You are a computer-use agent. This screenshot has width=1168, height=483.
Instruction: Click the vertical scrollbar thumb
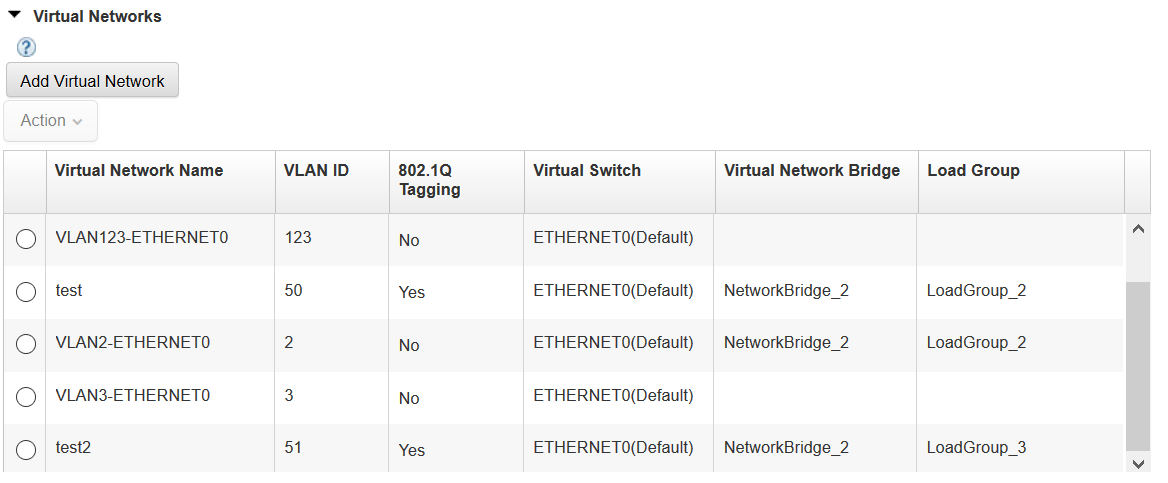1137,366
